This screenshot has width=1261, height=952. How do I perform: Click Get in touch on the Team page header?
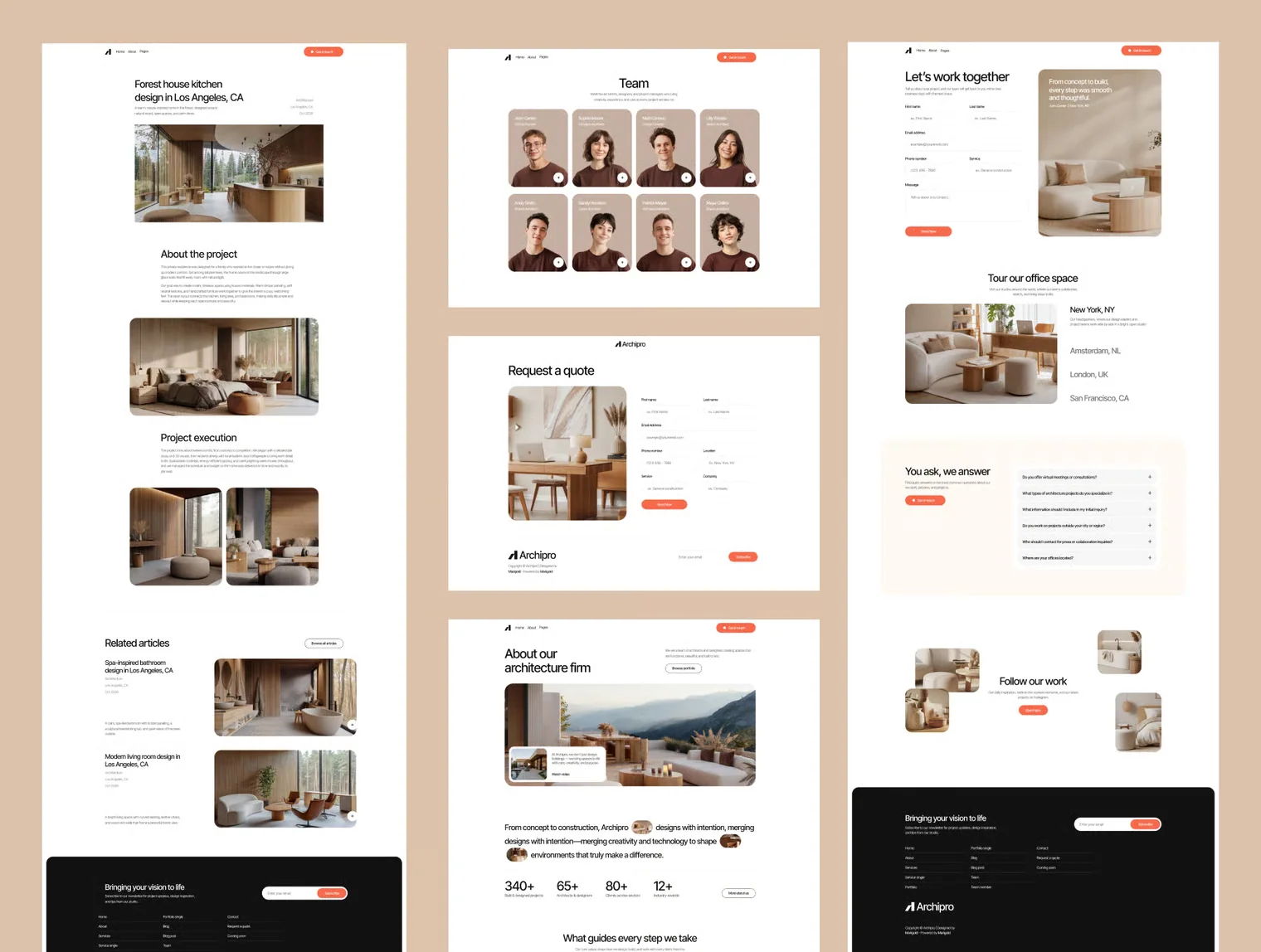click(736, 57)
